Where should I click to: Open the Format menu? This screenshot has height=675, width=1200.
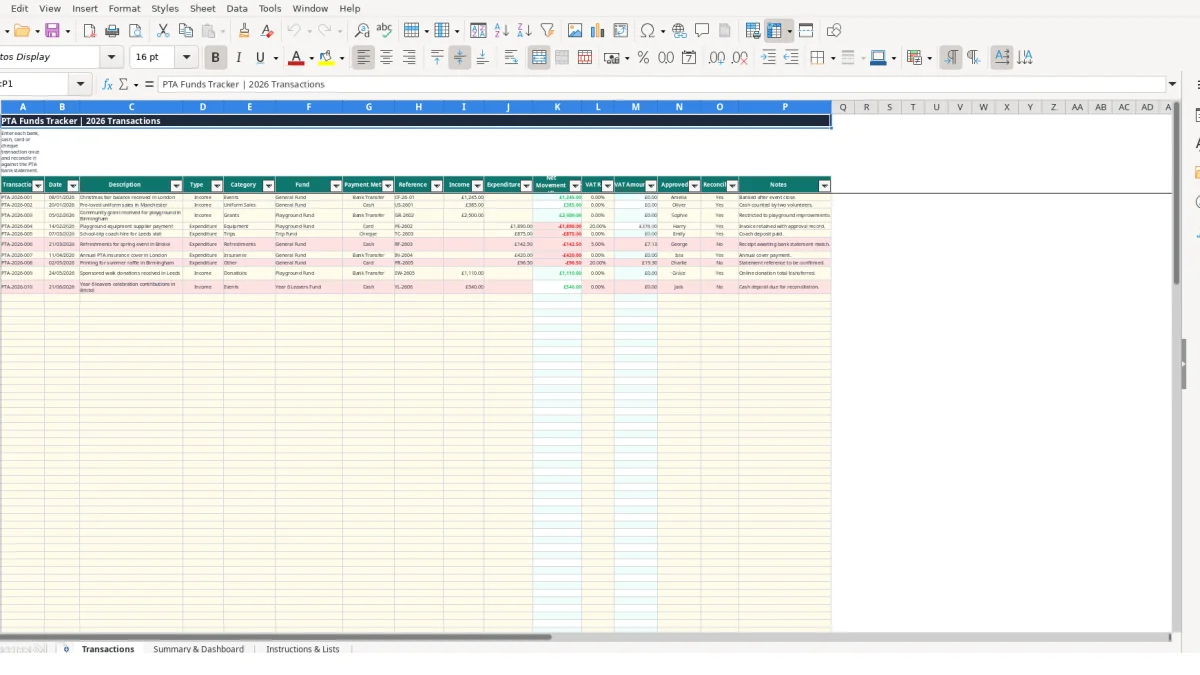point(124,8)
